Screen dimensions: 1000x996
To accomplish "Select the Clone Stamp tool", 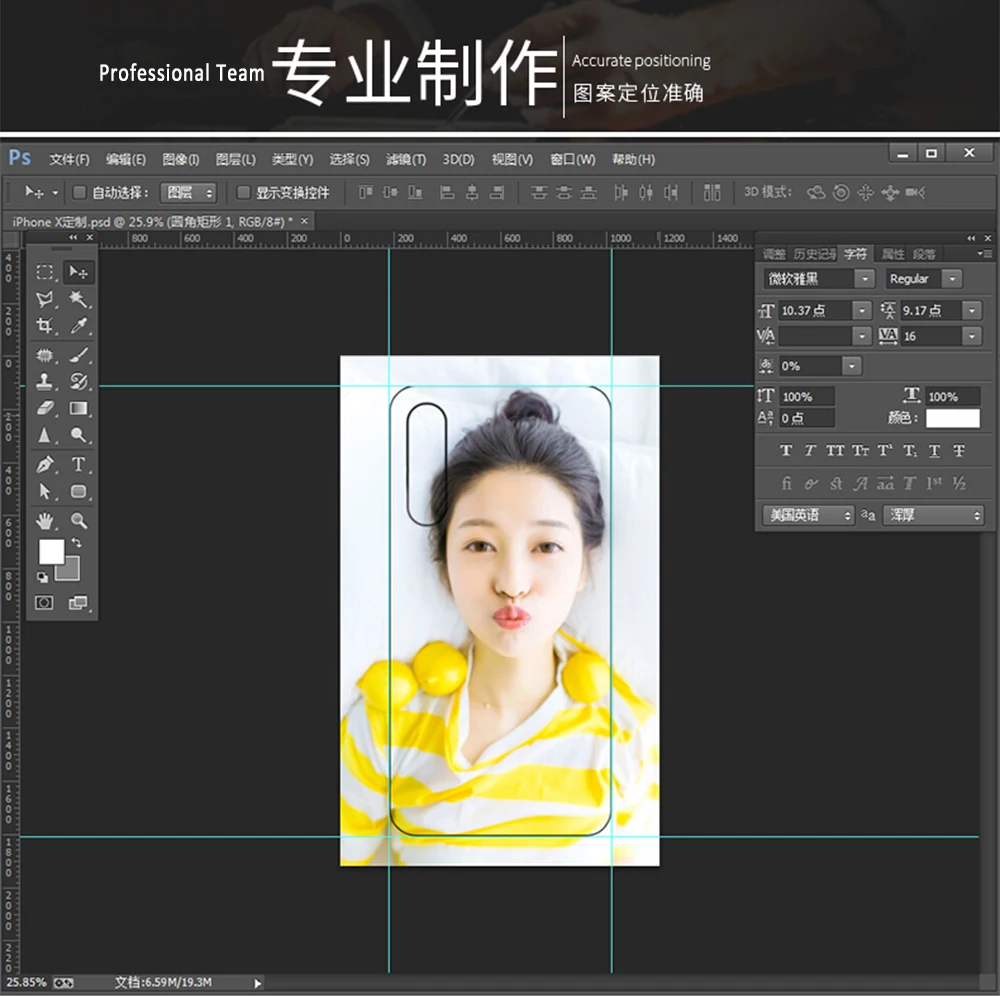I will pyautogui.click(x=45, y=381).
